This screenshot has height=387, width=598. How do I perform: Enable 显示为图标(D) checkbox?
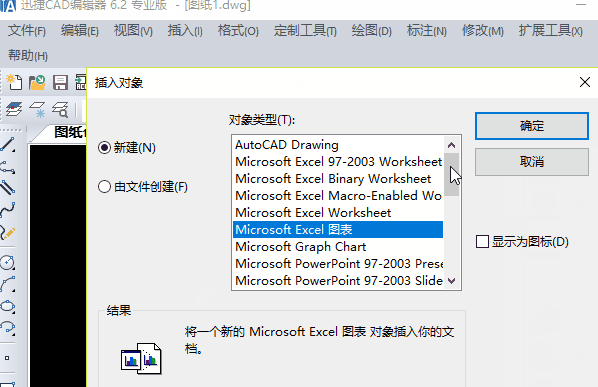[522, 242]
